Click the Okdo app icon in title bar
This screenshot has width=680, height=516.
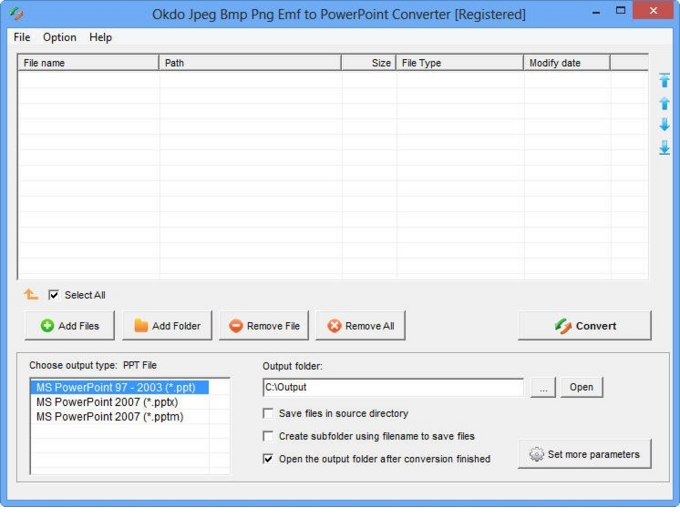[x=16, y=14]
